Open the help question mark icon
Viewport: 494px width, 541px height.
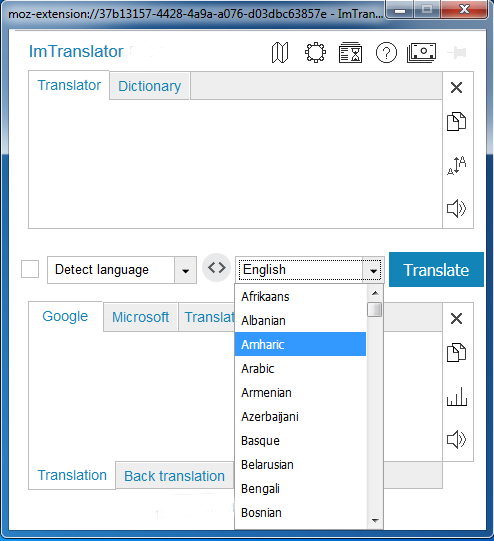click(386, 52)
